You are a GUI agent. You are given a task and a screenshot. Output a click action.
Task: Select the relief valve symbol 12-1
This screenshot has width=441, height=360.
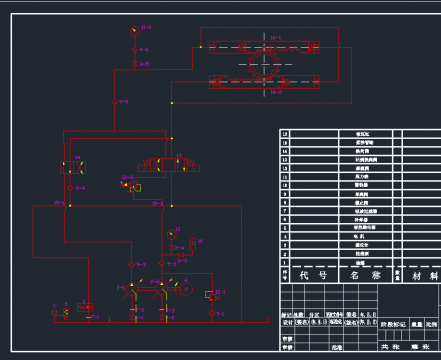pyautogui.click(x=211, y=296)
